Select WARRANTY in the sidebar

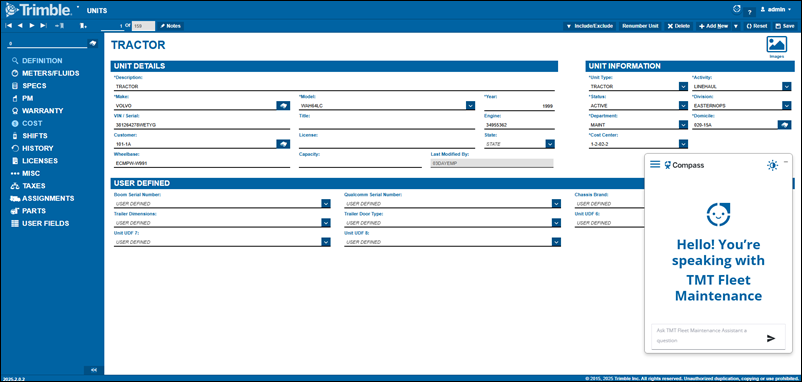42,110
